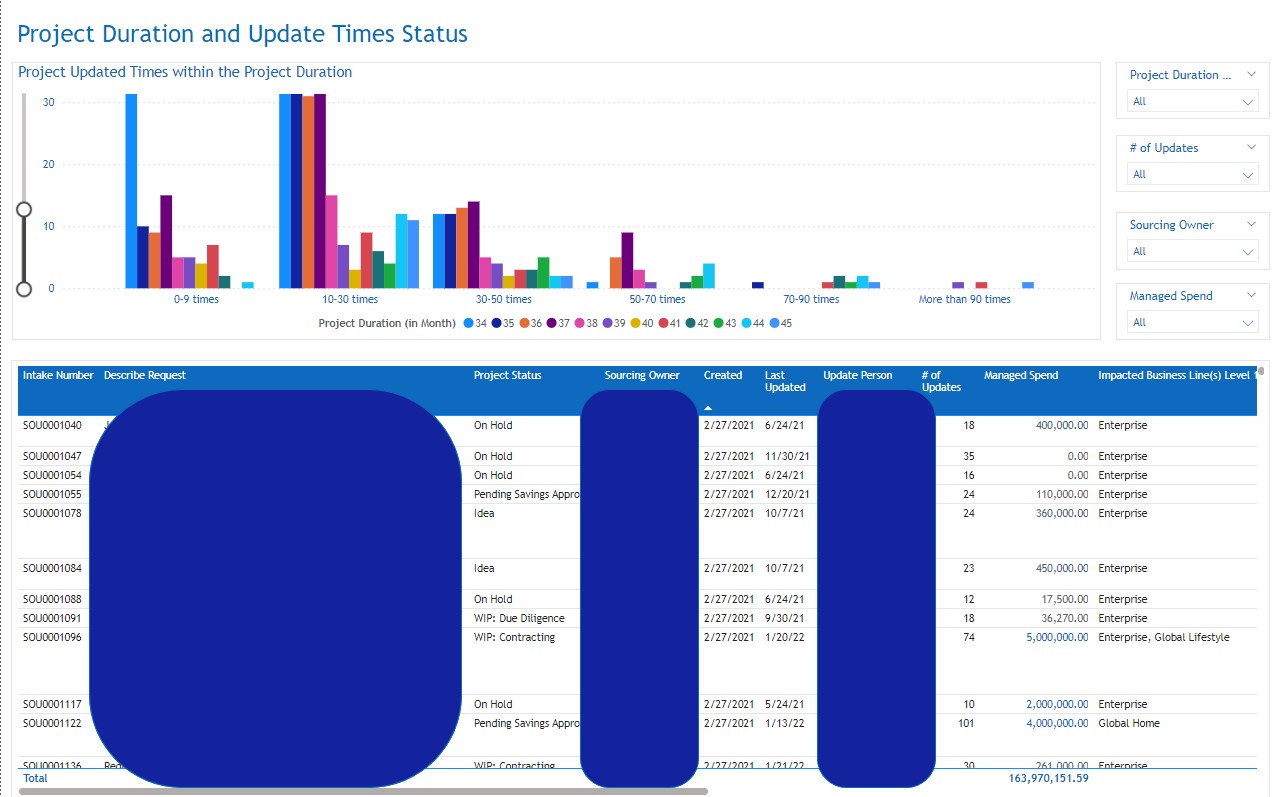
Task: Click the 5,000,000.00 managed spend value
Action: (1056, 637)
